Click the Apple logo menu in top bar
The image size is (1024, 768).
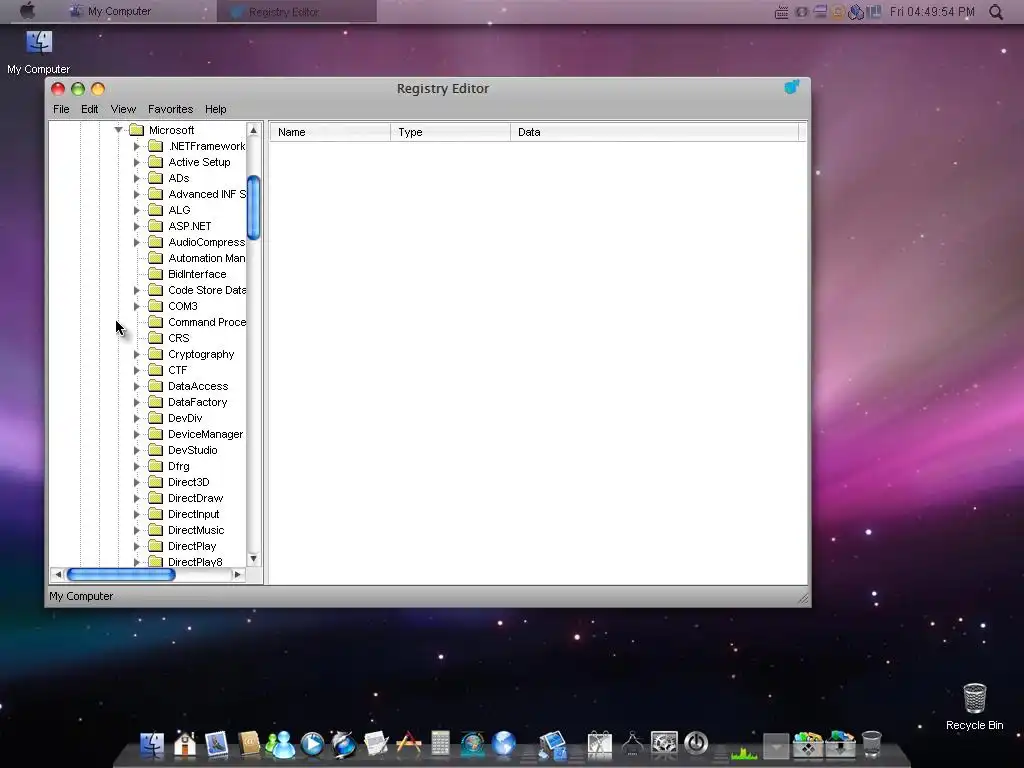click(27, 11)
